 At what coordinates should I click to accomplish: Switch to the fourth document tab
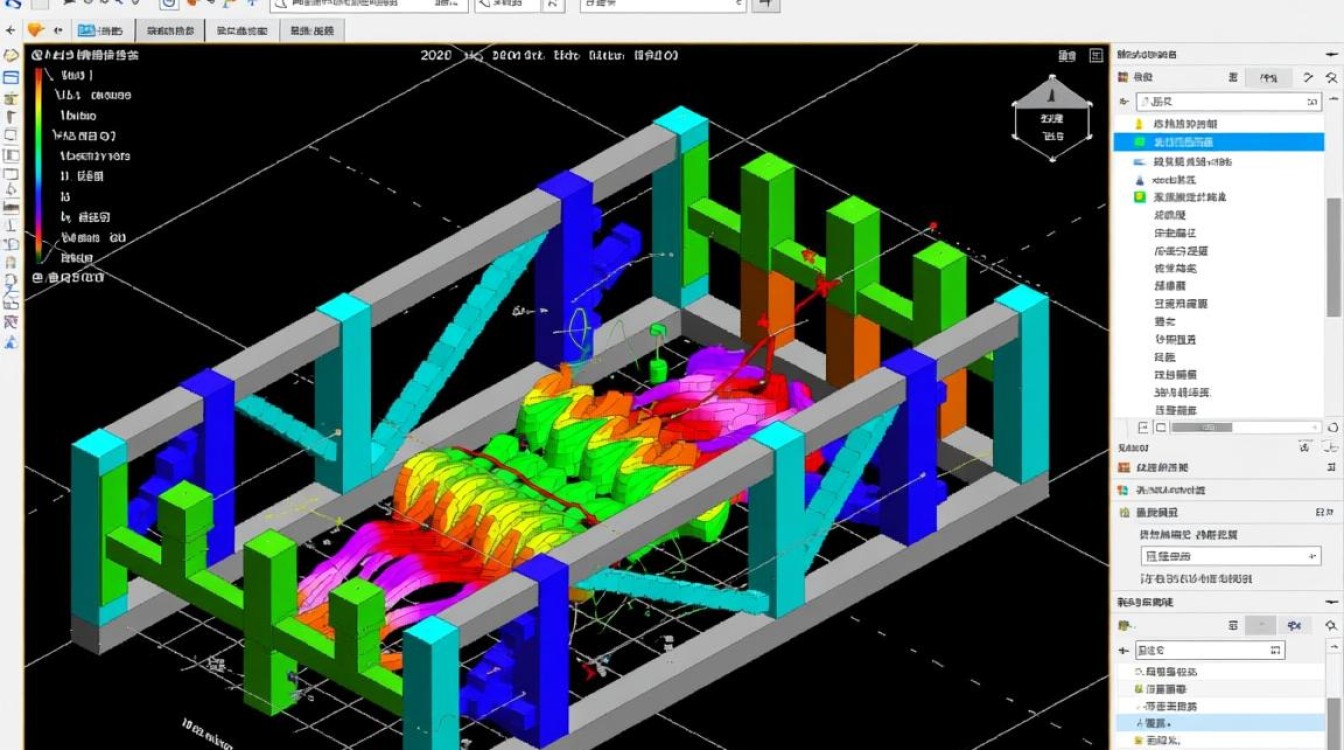click(x=311, y=31)
